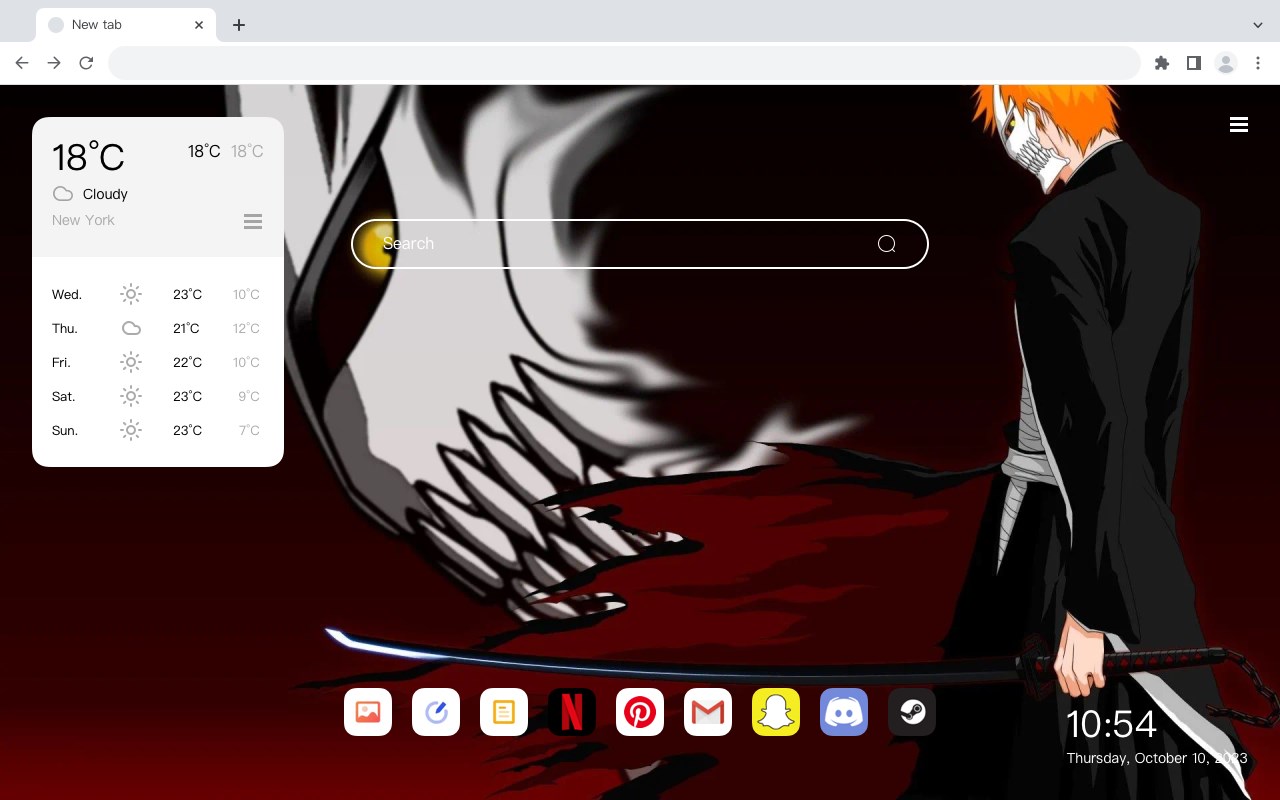Image resolution: width=1280 pixels, height=800 pixels.
Task: Select the Thu. forecast row label
Action: click(65, 329)
